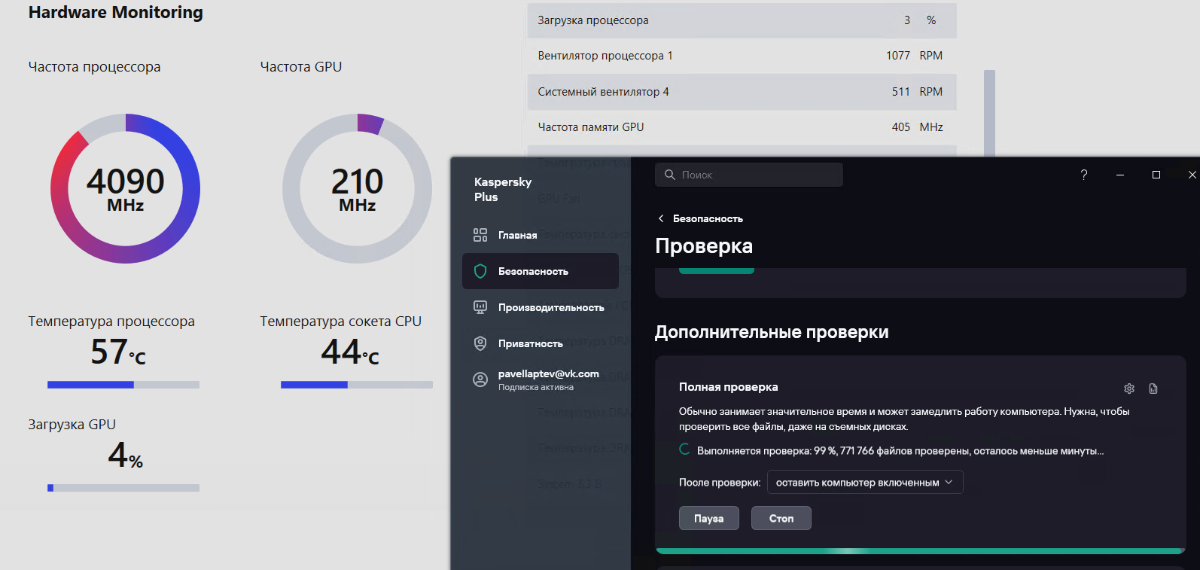This screenshot has height=570, width=1200.
Task: Click the question mark help icon in Kaspersky
Action: point(1084,175)
